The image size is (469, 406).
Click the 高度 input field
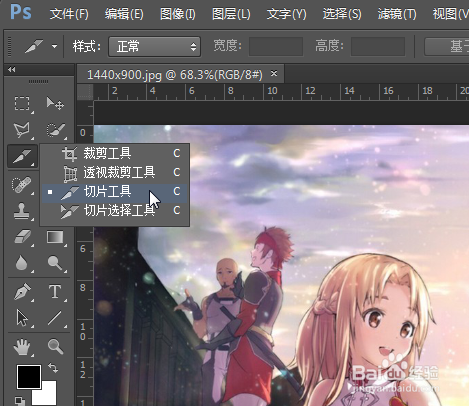pos(378,46)
